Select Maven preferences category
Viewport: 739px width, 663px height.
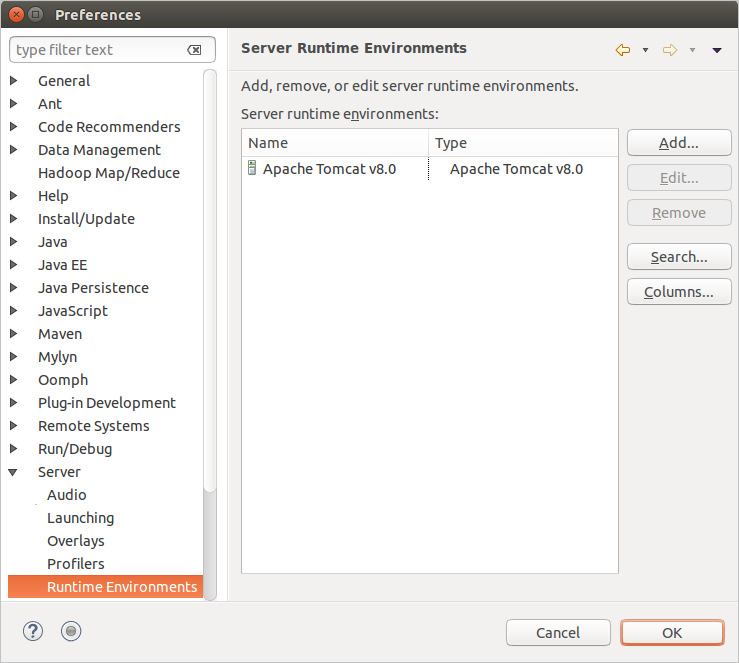pos(60,334)
